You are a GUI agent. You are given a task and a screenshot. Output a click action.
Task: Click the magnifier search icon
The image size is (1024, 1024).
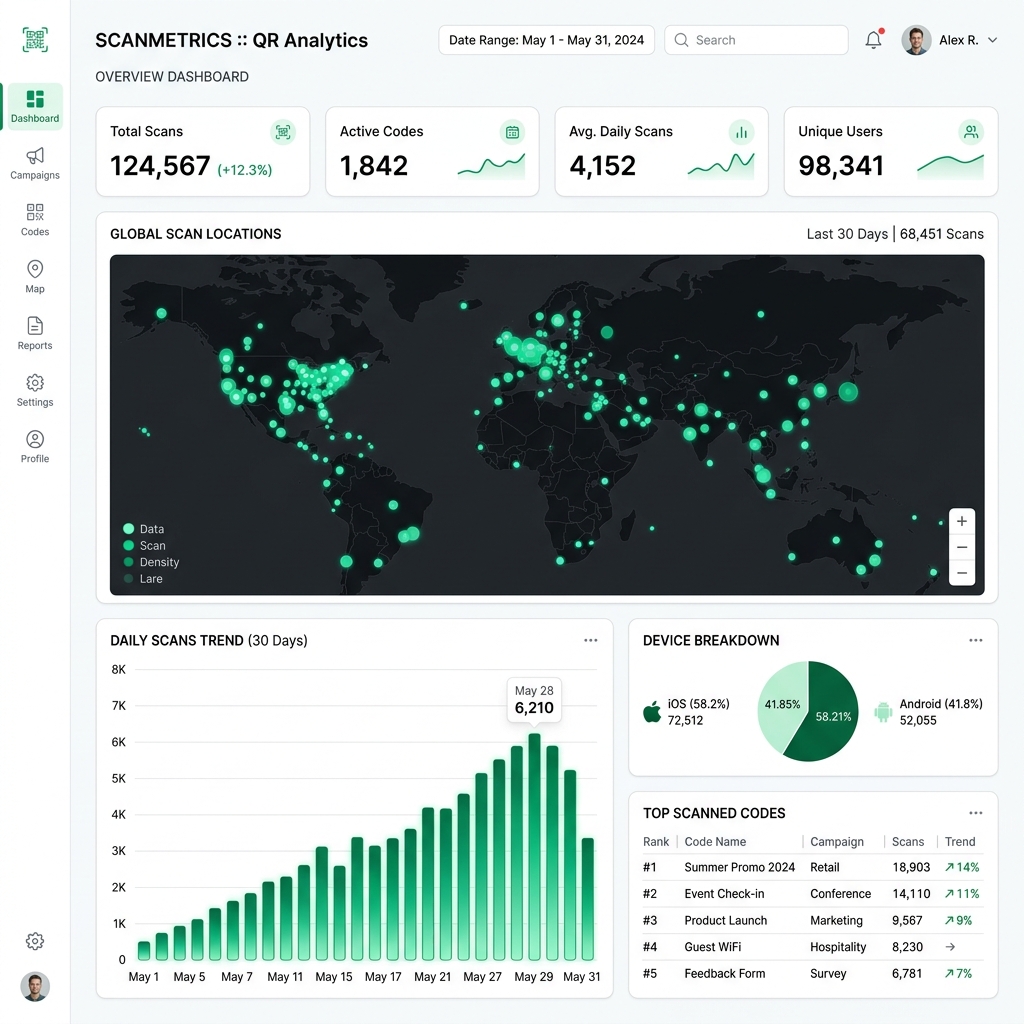[681, 40]
